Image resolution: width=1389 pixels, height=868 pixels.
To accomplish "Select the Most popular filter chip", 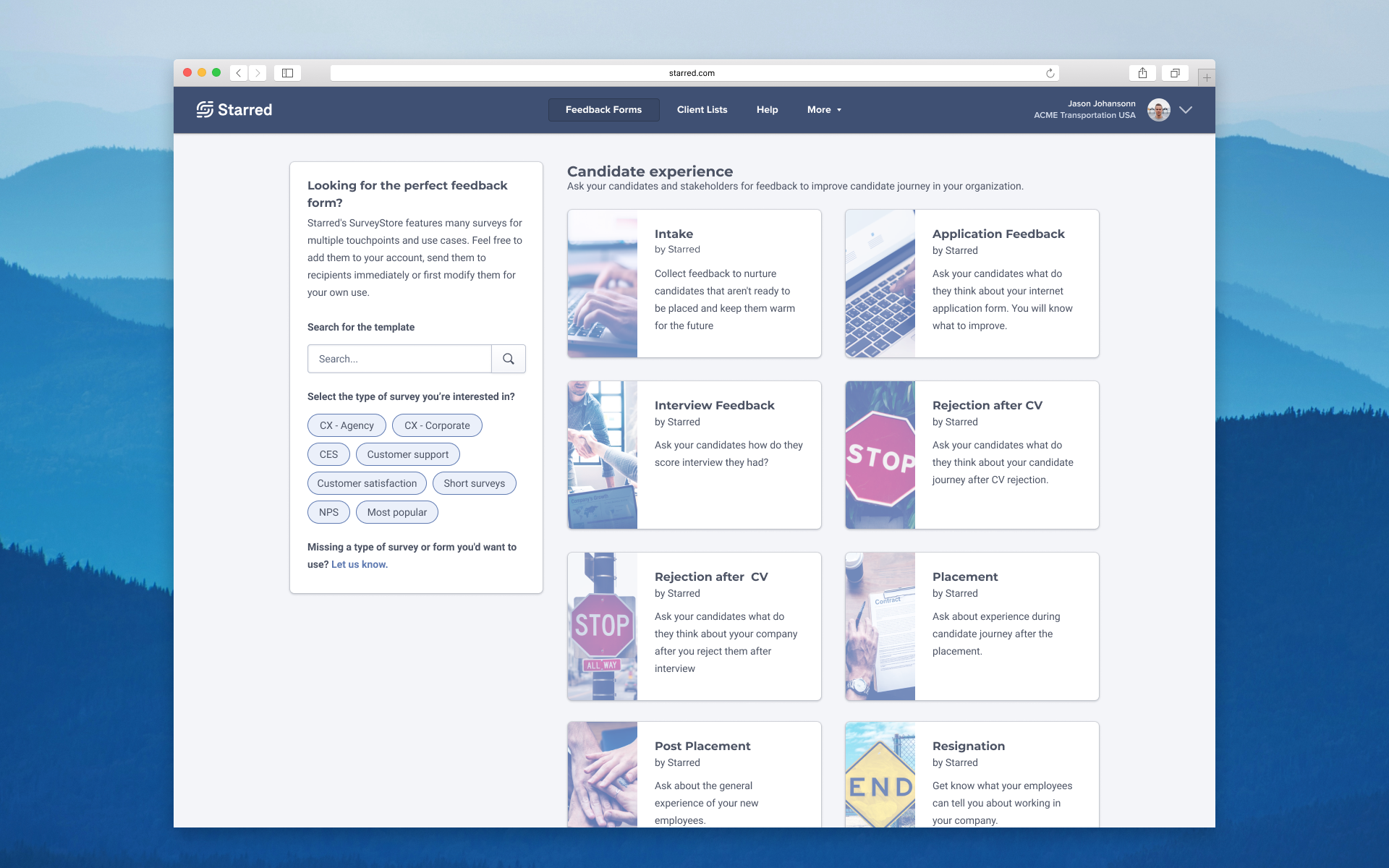I will click(x=396, y=512).
